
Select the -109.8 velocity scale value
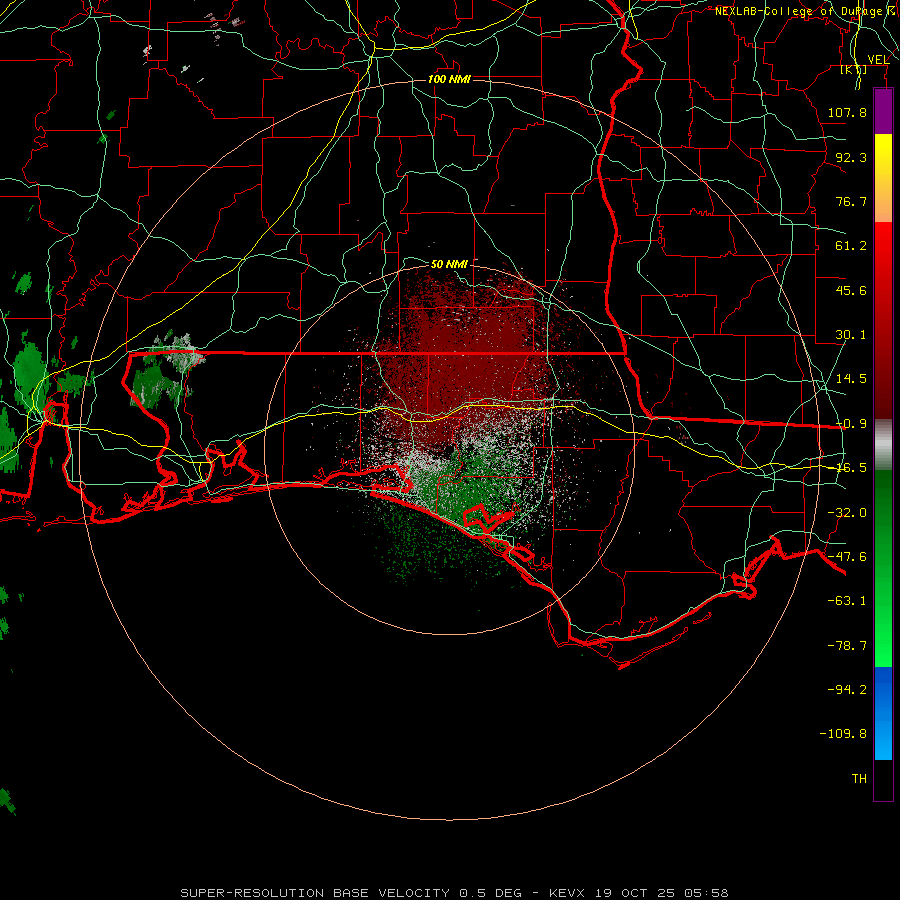click(843, 734)
